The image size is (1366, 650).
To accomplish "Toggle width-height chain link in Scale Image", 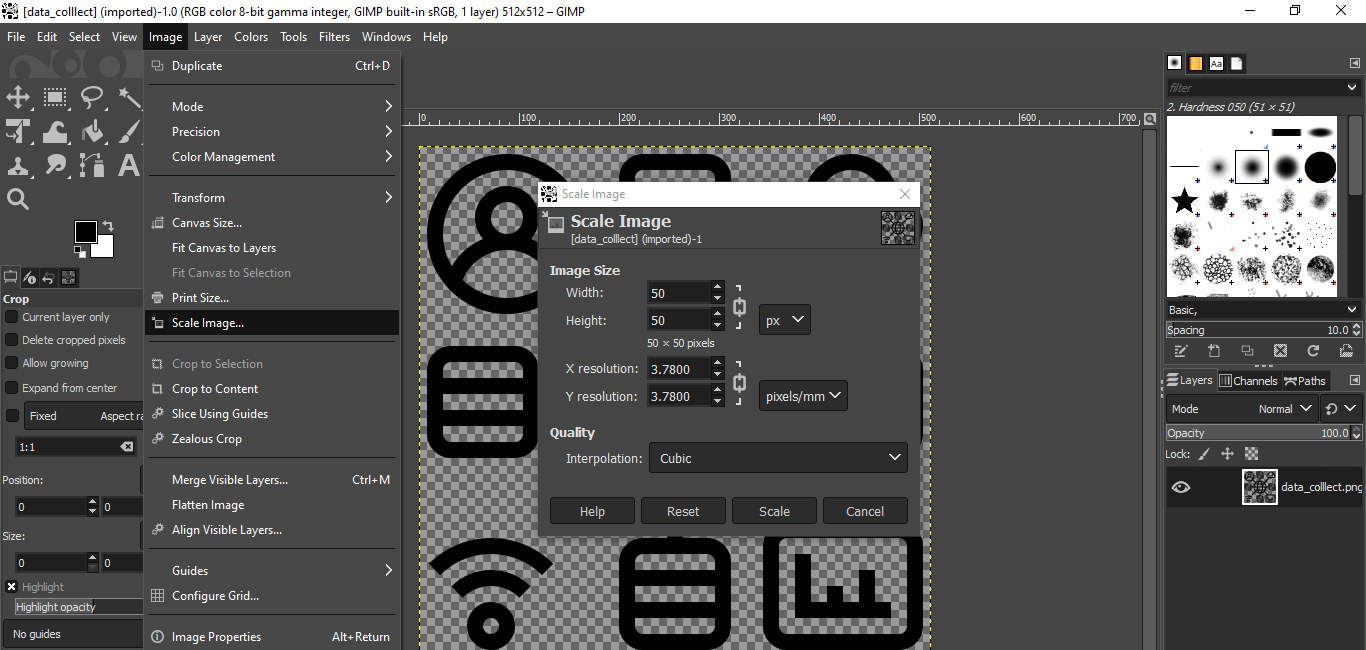I will point(739,307).
